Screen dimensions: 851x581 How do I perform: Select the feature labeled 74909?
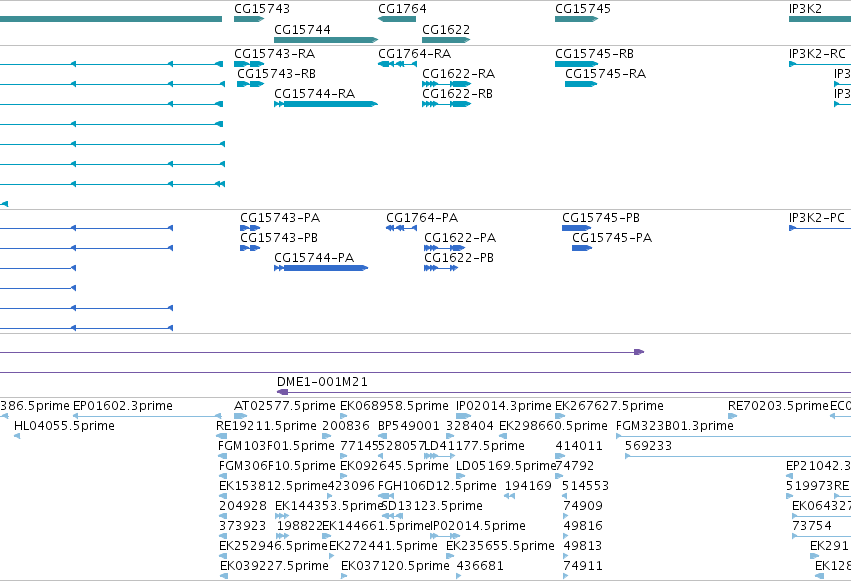click(x=566, y=516)
